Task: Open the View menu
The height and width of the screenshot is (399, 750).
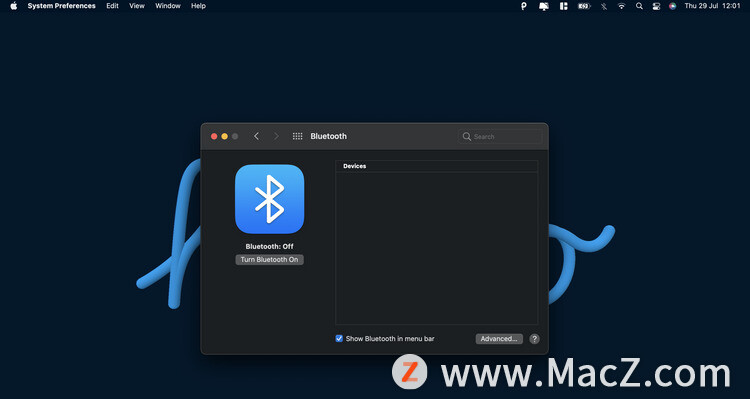Action: pos(137,6)
